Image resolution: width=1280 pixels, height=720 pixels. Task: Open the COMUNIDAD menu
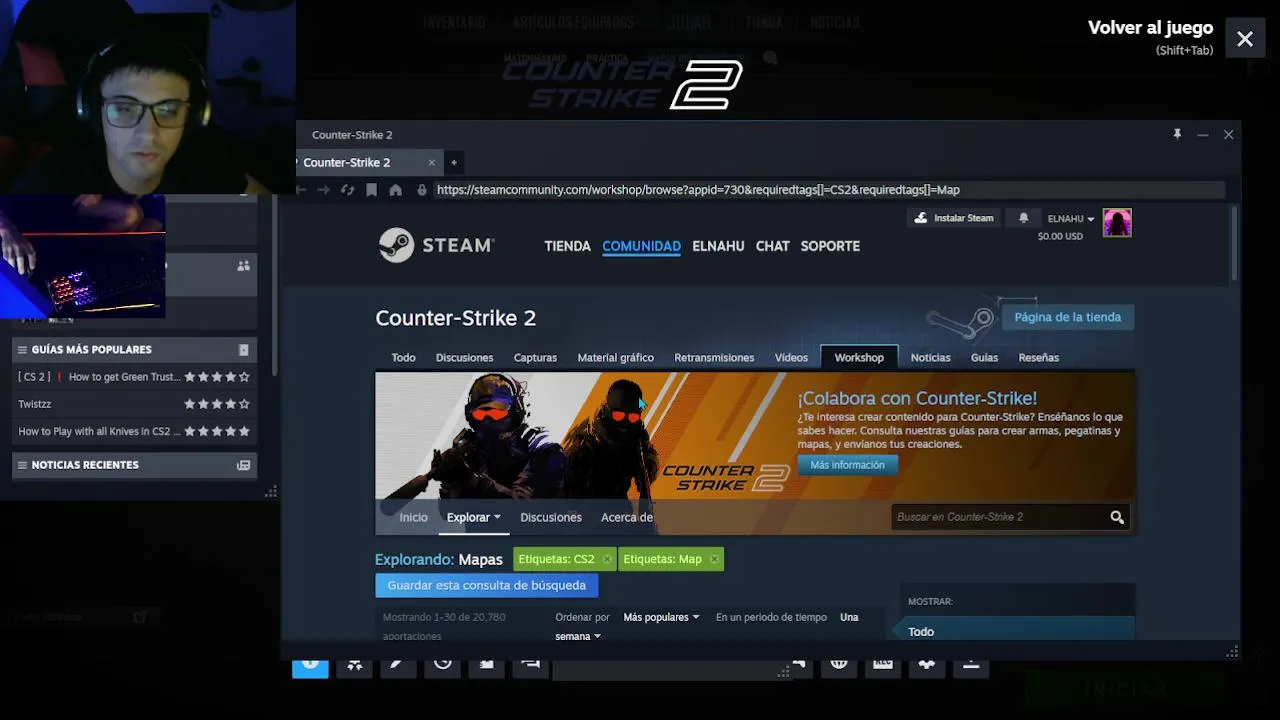tap(641, 246)
